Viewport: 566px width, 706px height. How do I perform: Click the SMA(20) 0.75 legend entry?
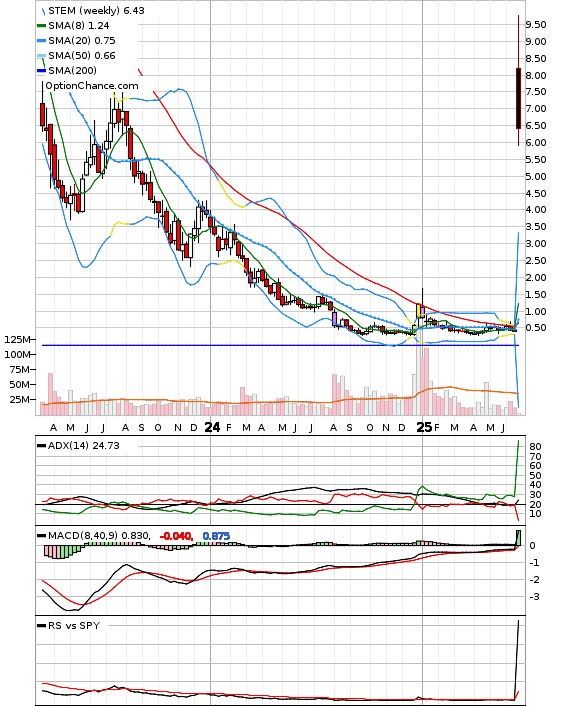pyautogui.click(x=76, y=41)
